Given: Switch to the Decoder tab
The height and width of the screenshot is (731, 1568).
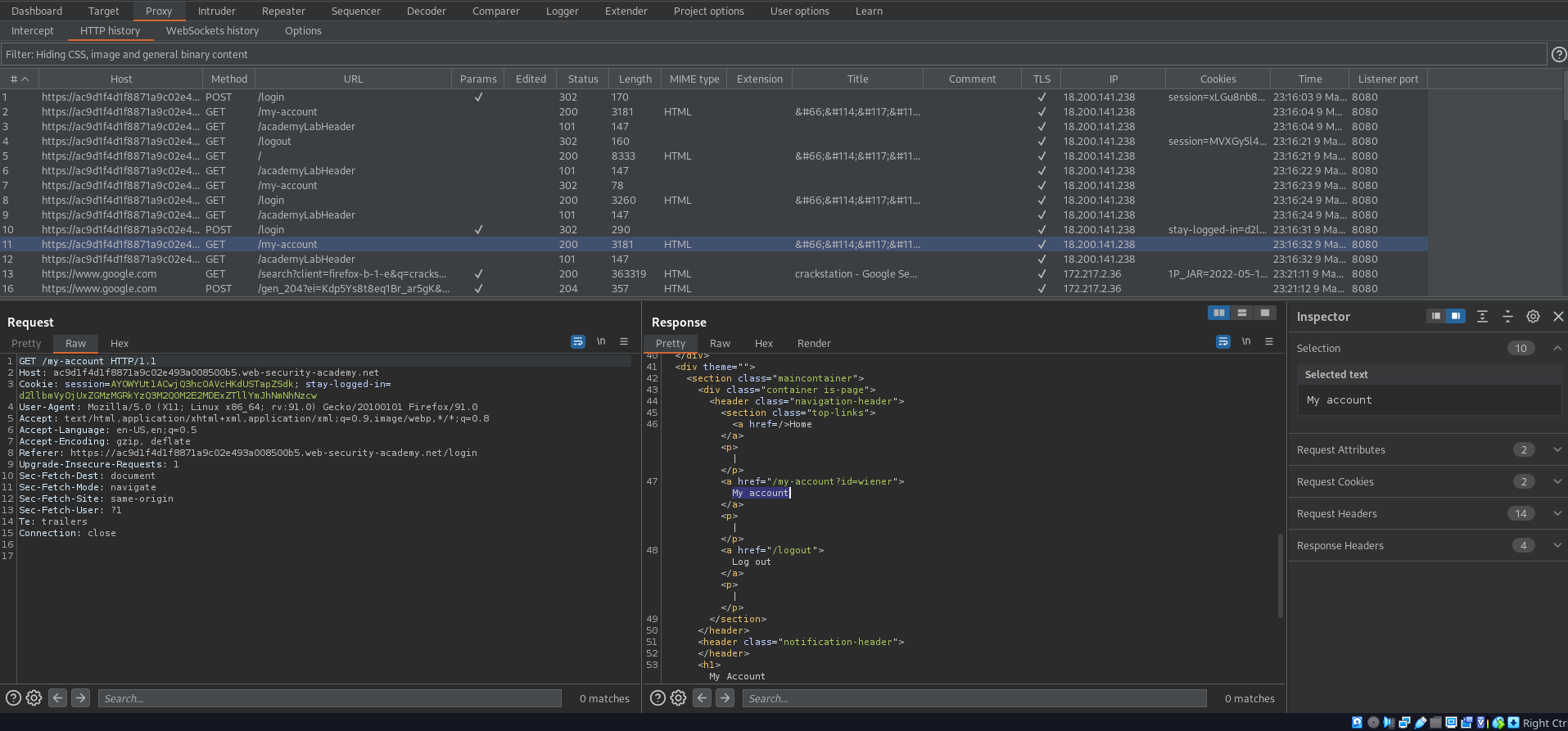Looking at the screenshot, I should [427, 11].
